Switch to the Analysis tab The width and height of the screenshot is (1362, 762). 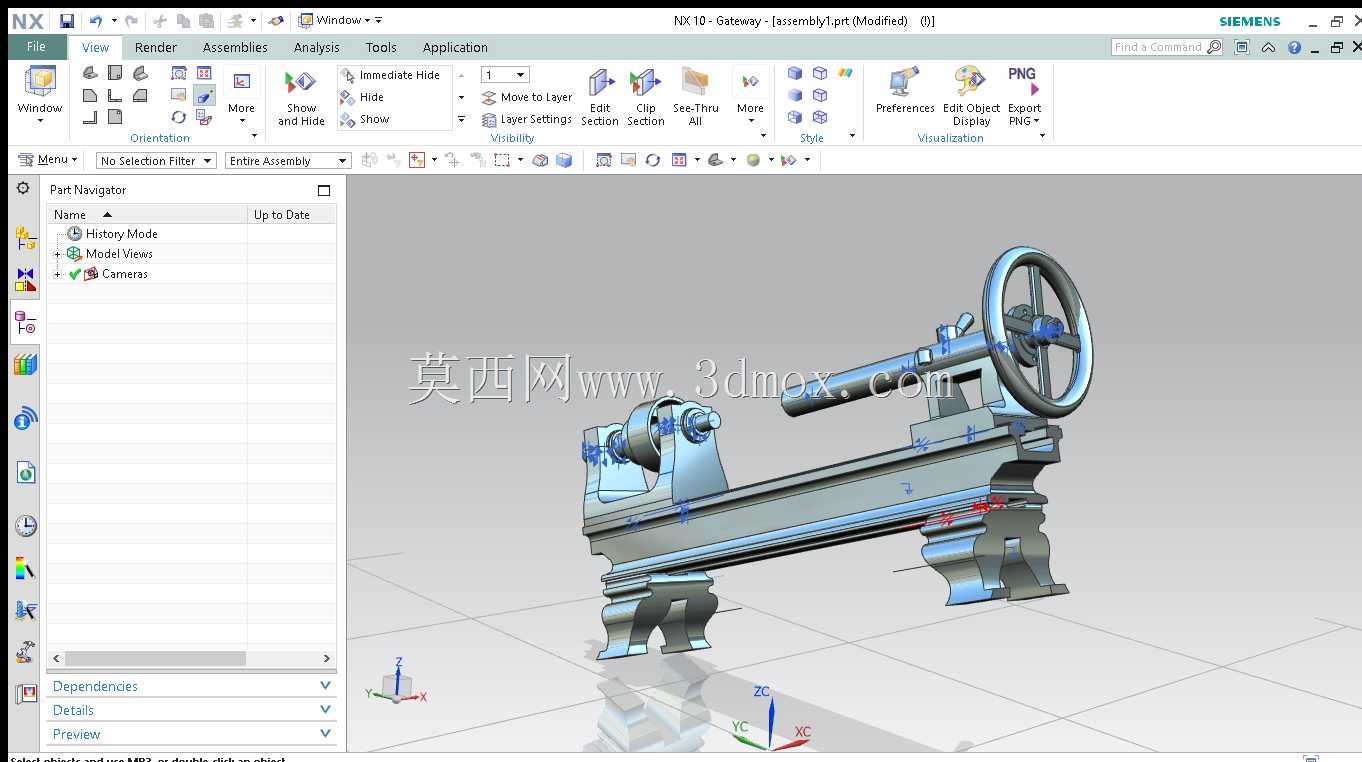[317, 47]
